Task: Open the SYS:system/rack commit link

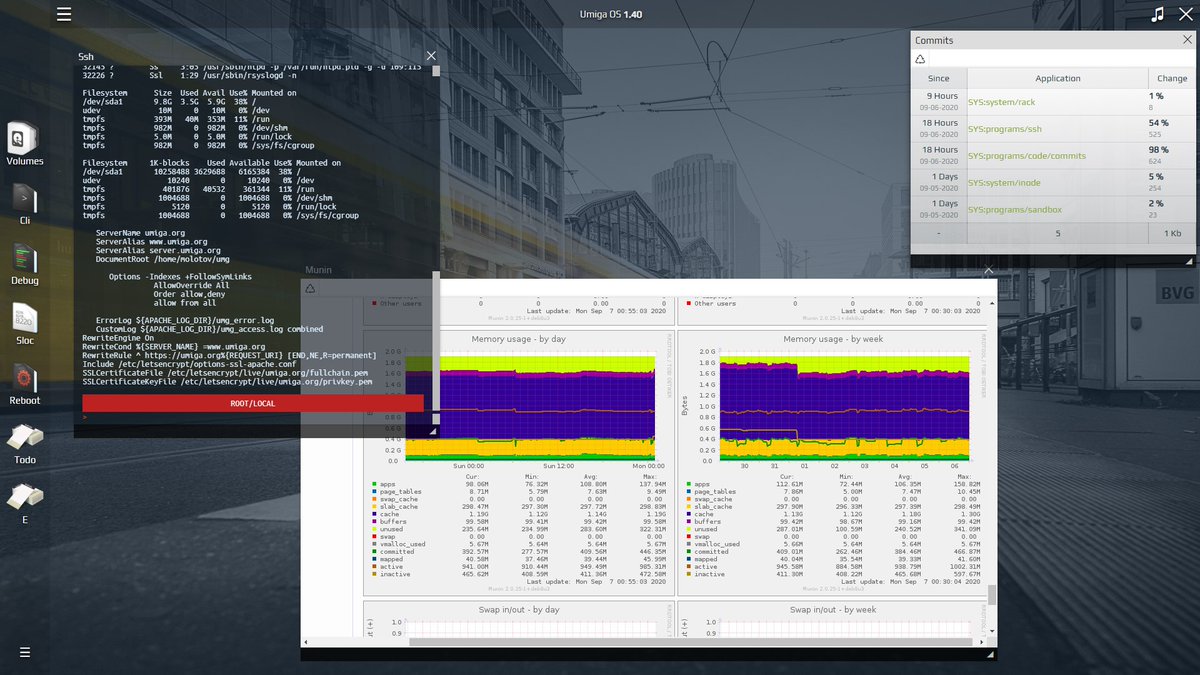Action: (x=1002, y=102)
